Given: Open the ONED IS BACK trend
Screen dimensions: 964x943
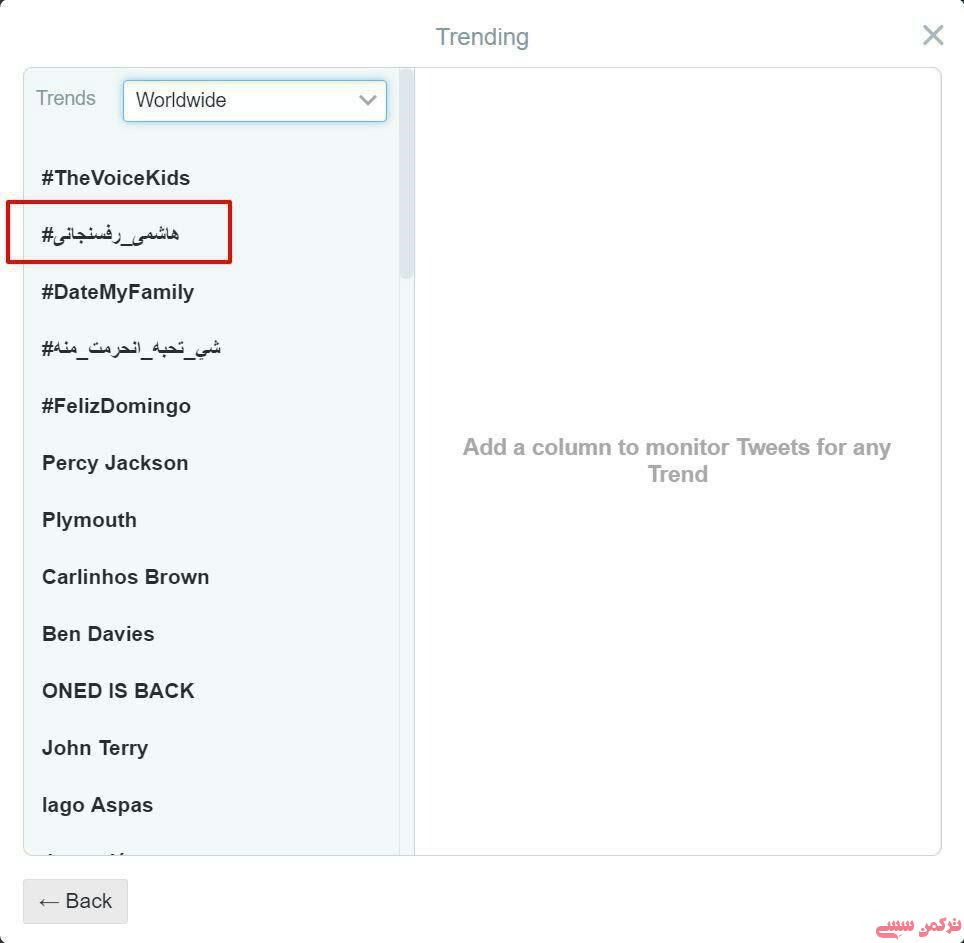Looking at the screenshot, I should point(118,691).
